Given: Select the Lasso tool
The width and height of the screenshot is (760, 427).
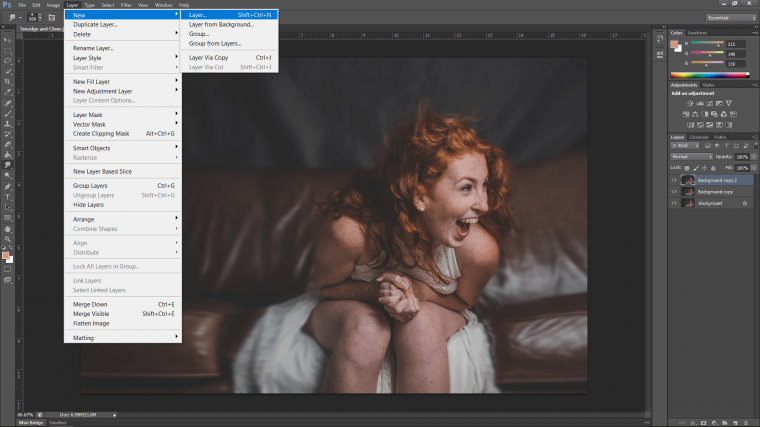Looking at the screenshot, I should click(7, 61).
